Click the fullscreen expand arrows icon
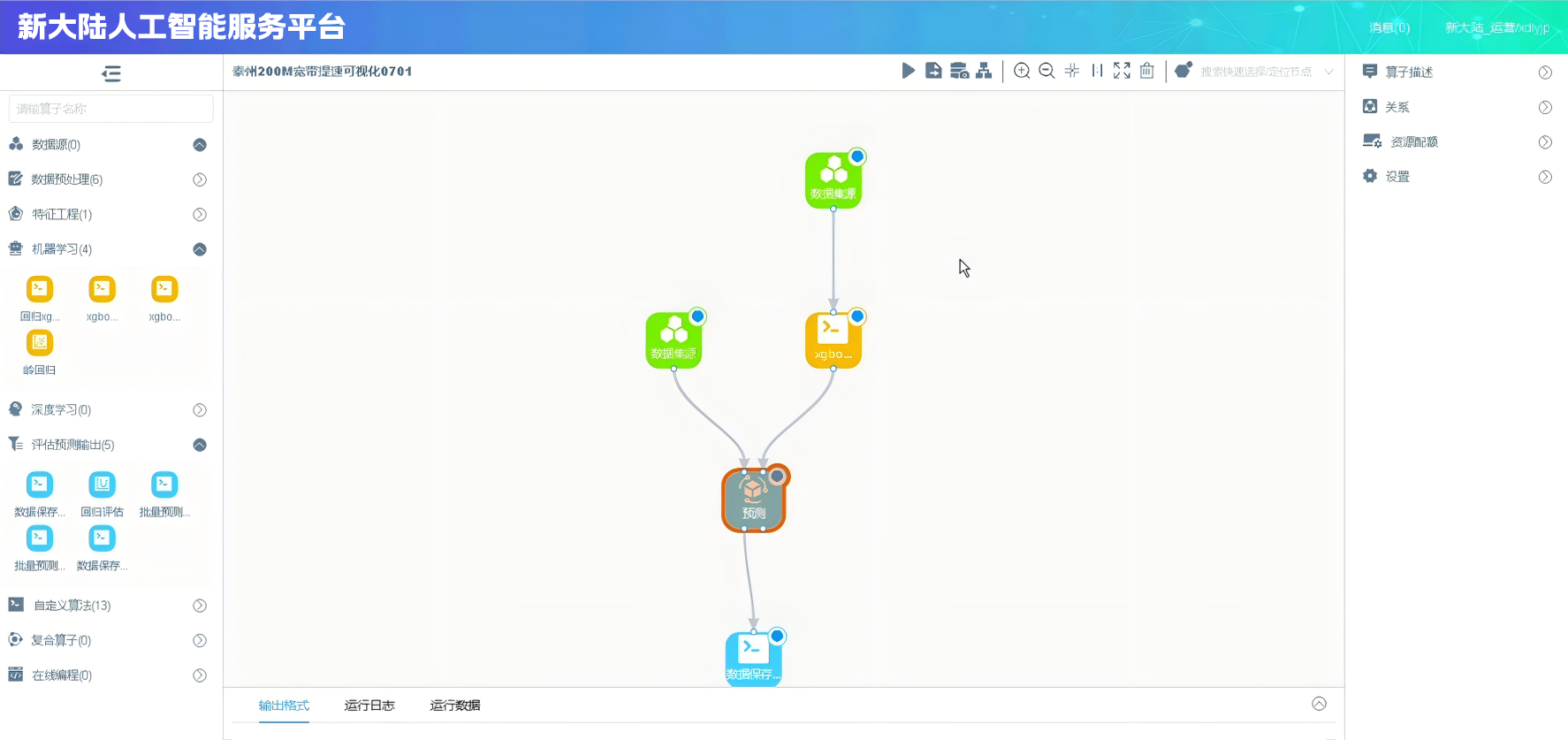 (1122, 71)
